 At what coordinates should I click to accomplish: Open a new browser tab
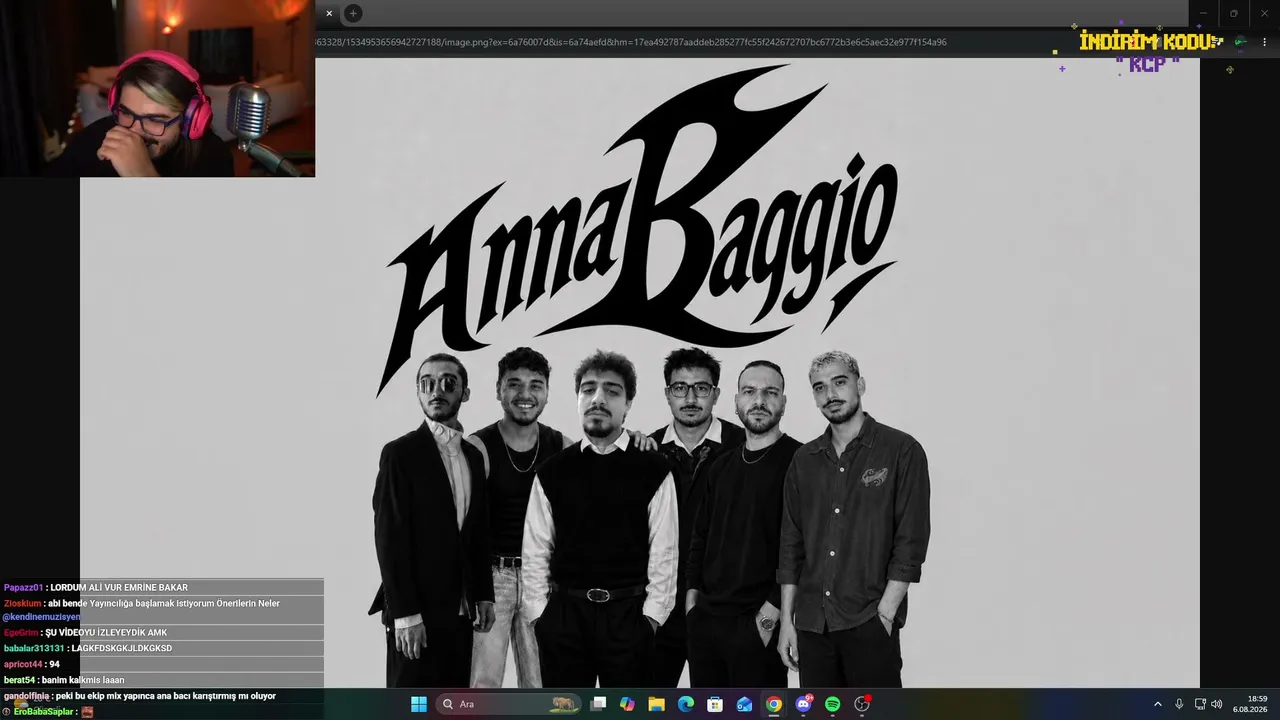click(353, 13)
